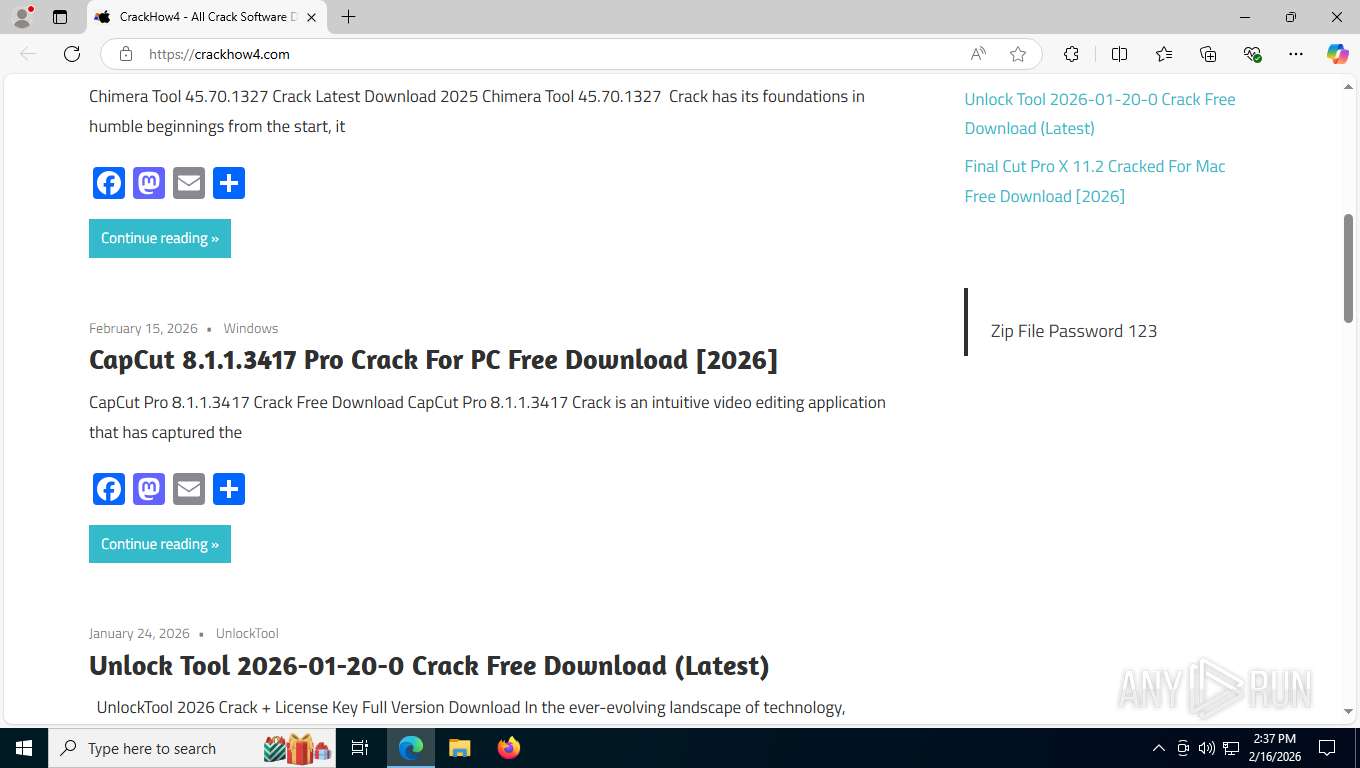Viewport: 1360px width, 768px height.
Task: Open the volume control in system tray
Action: pyautogui.click(x=1207, y=748)
